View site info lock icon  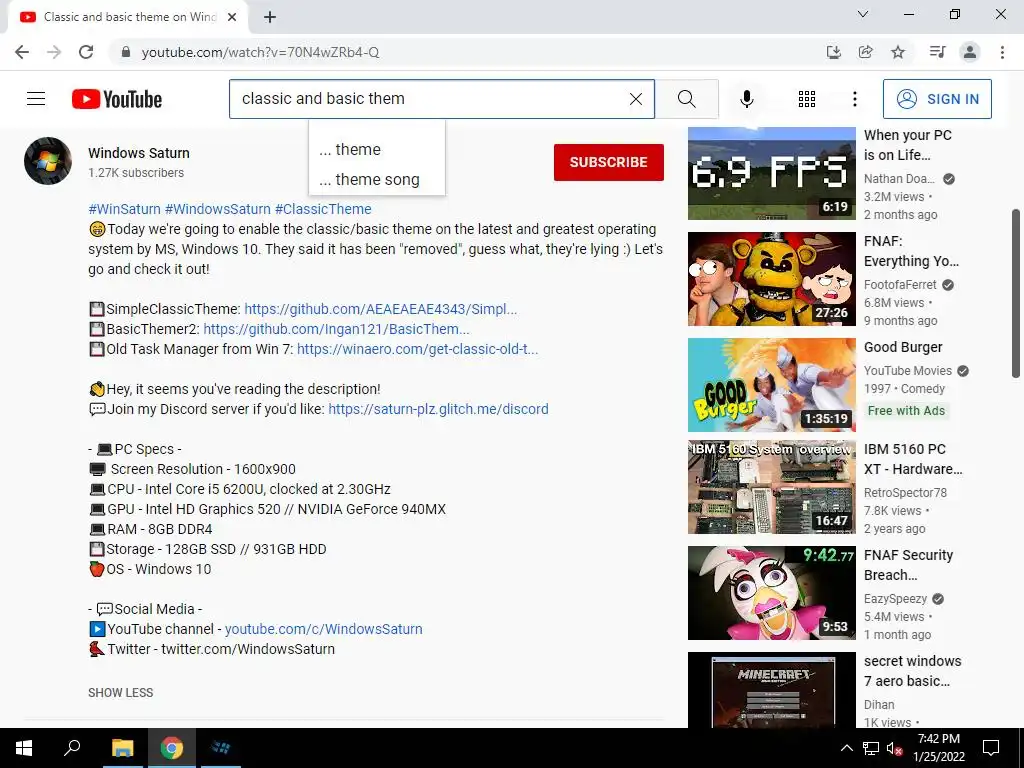click(x=126, y=52)
